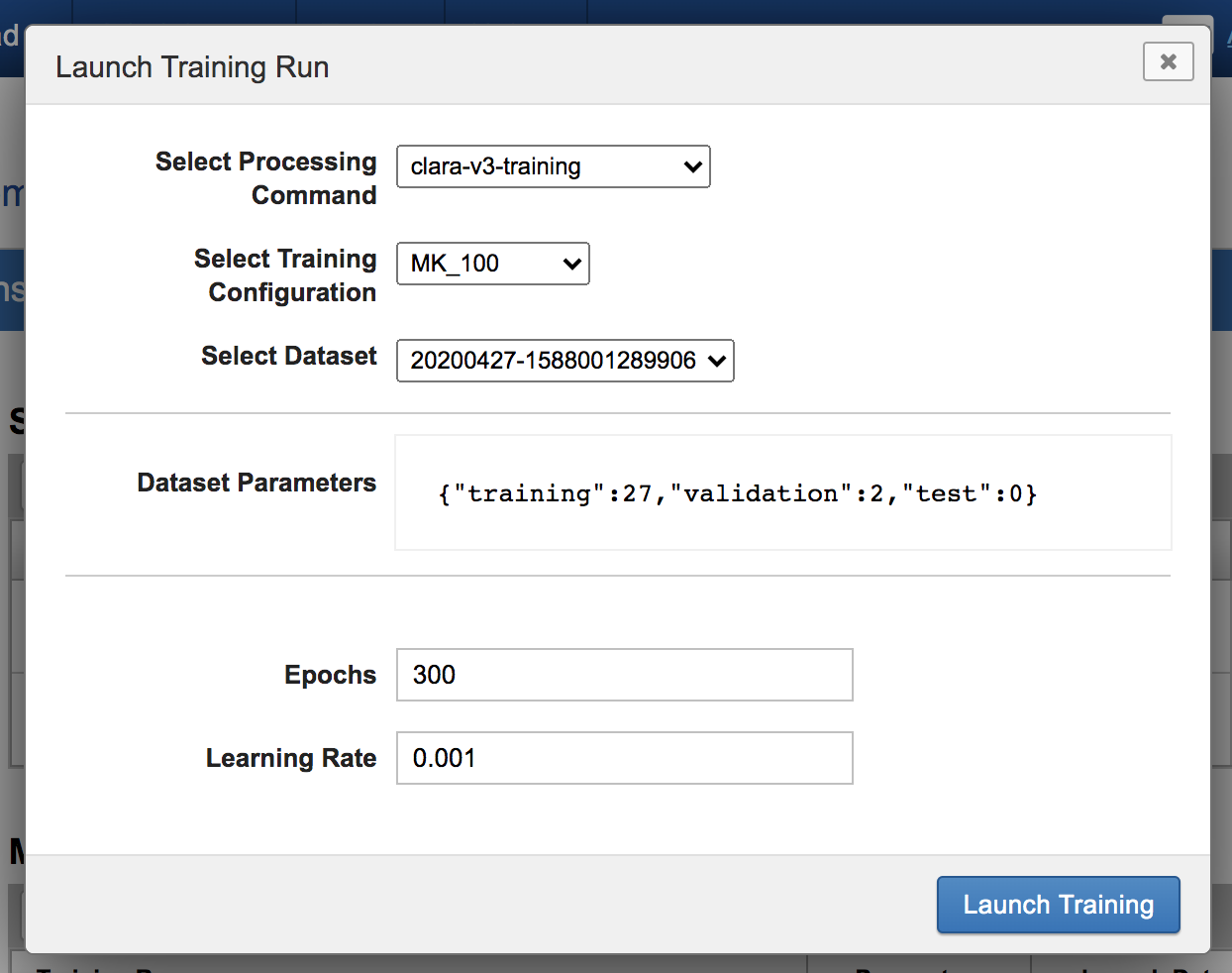Click the chevron arrow on the dataset select
The width and height of the screenshot is (1232, 973).
[716, 361]
